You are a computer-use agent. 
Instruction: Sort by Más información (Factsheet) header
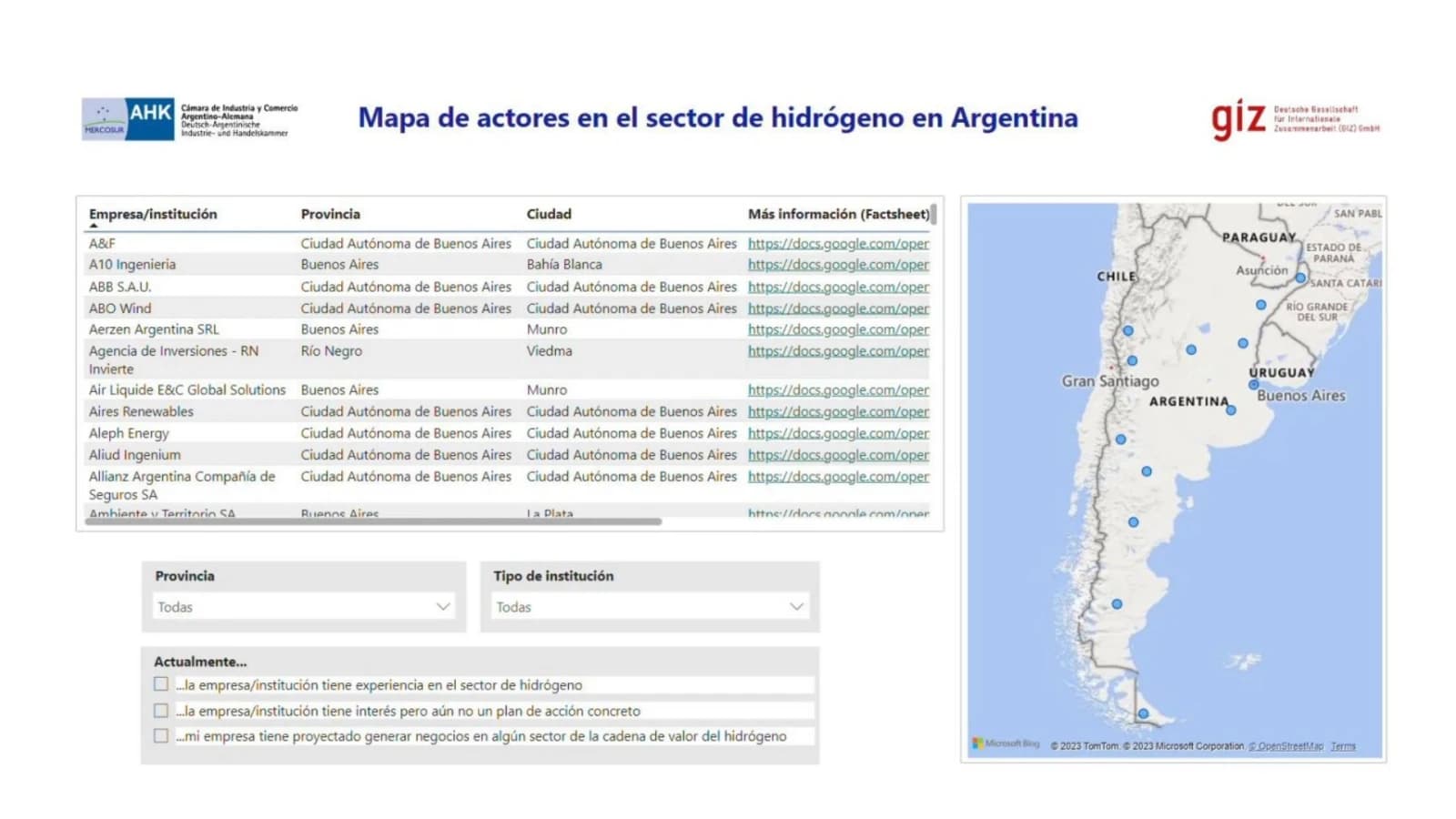(x=838, y=214)
